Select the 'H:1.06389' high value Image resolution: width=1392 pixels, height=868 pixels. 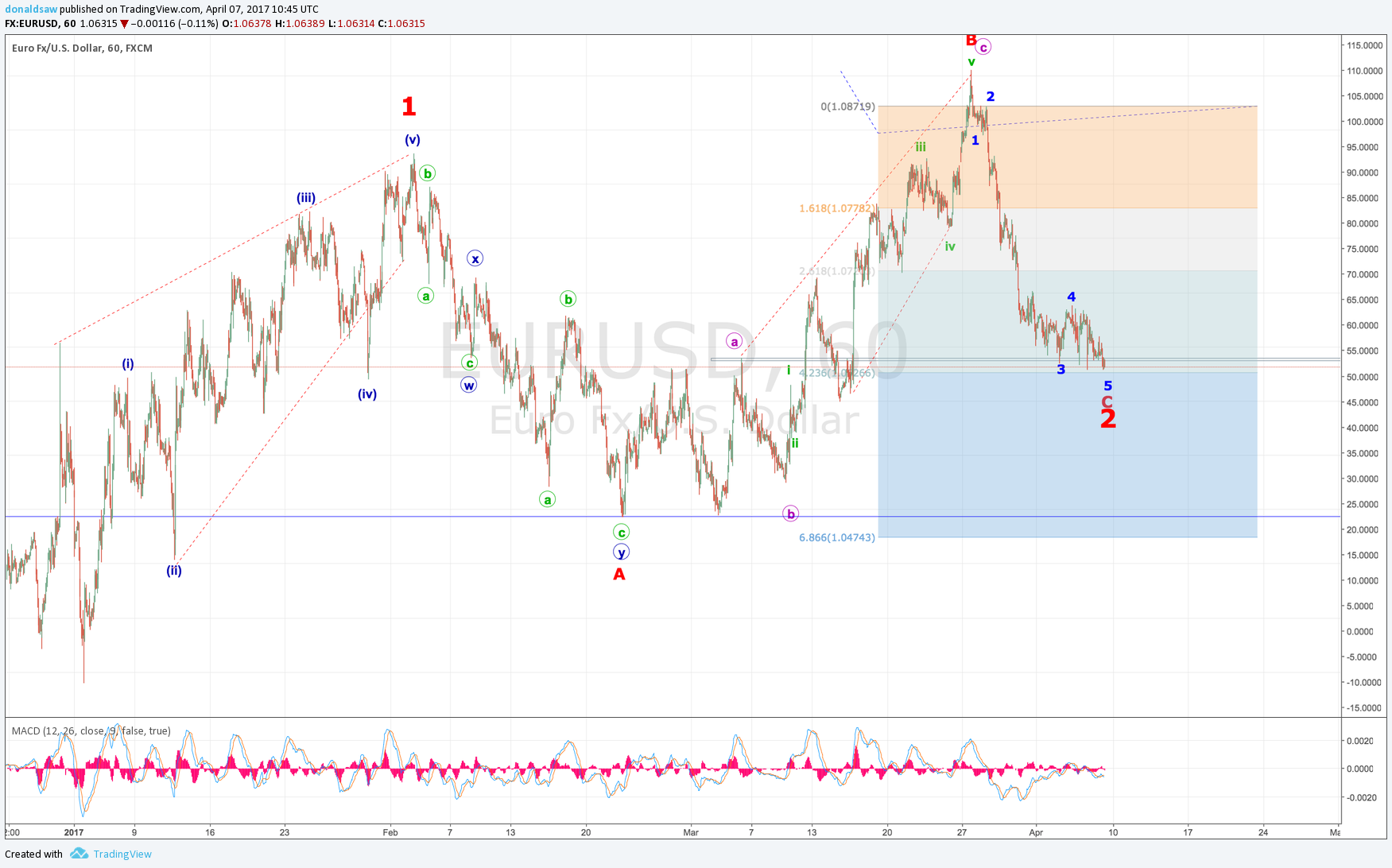[x=300, y=23]
